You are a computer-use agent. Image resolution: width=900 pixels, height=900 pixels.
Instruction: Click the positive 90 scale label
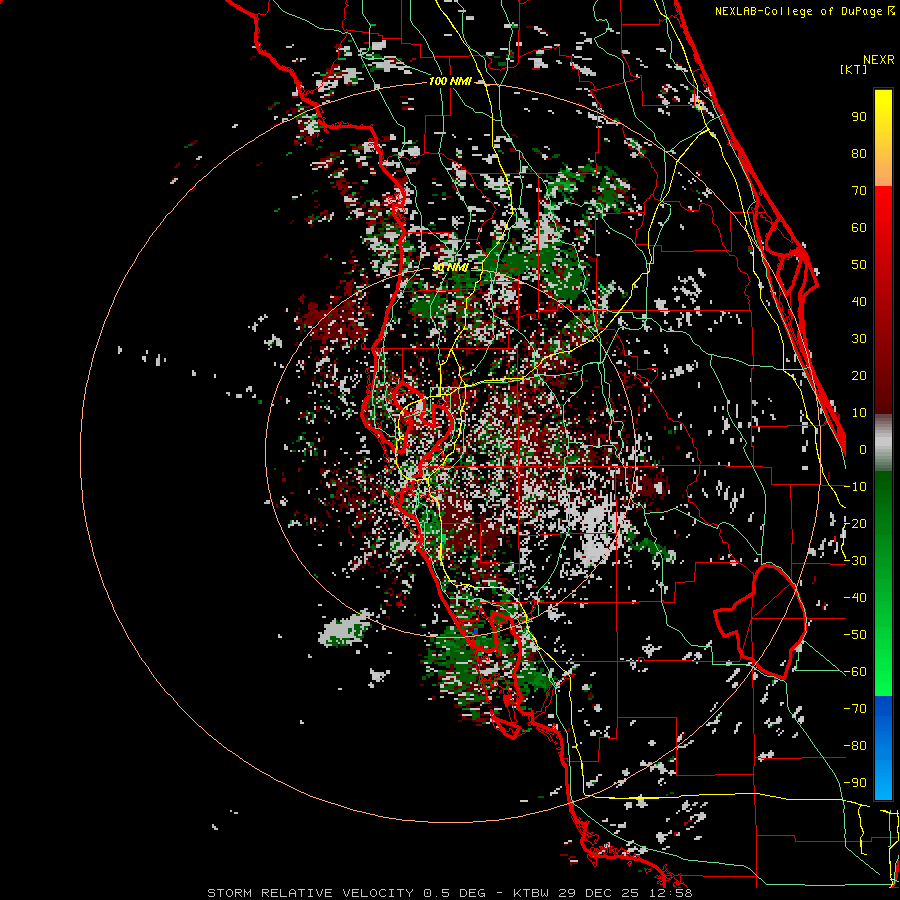click(x=859, y=117)
